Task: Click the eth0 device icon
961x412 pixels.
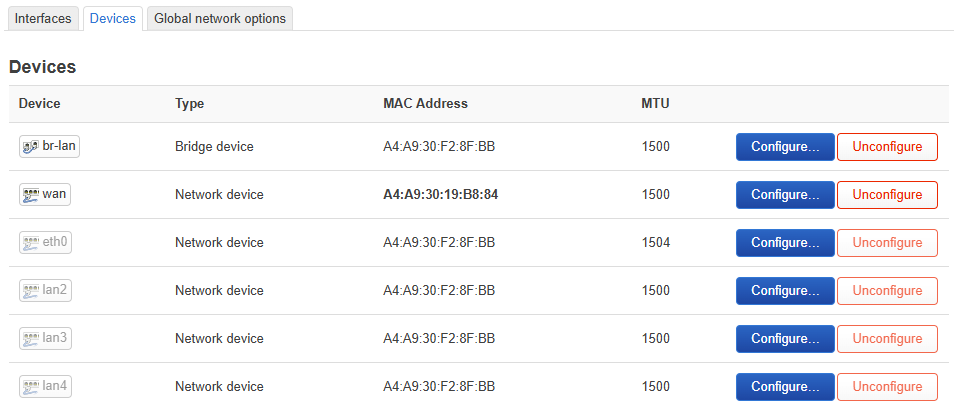Action: point(31,242)
